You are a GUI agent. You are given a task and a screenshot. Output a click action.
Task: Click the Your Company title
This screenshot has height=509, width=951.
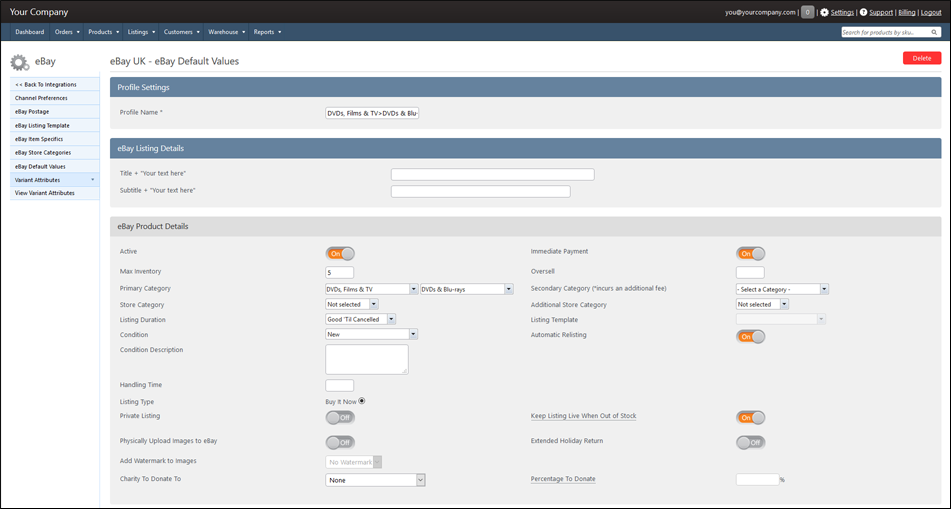click(x=39, y=12)
